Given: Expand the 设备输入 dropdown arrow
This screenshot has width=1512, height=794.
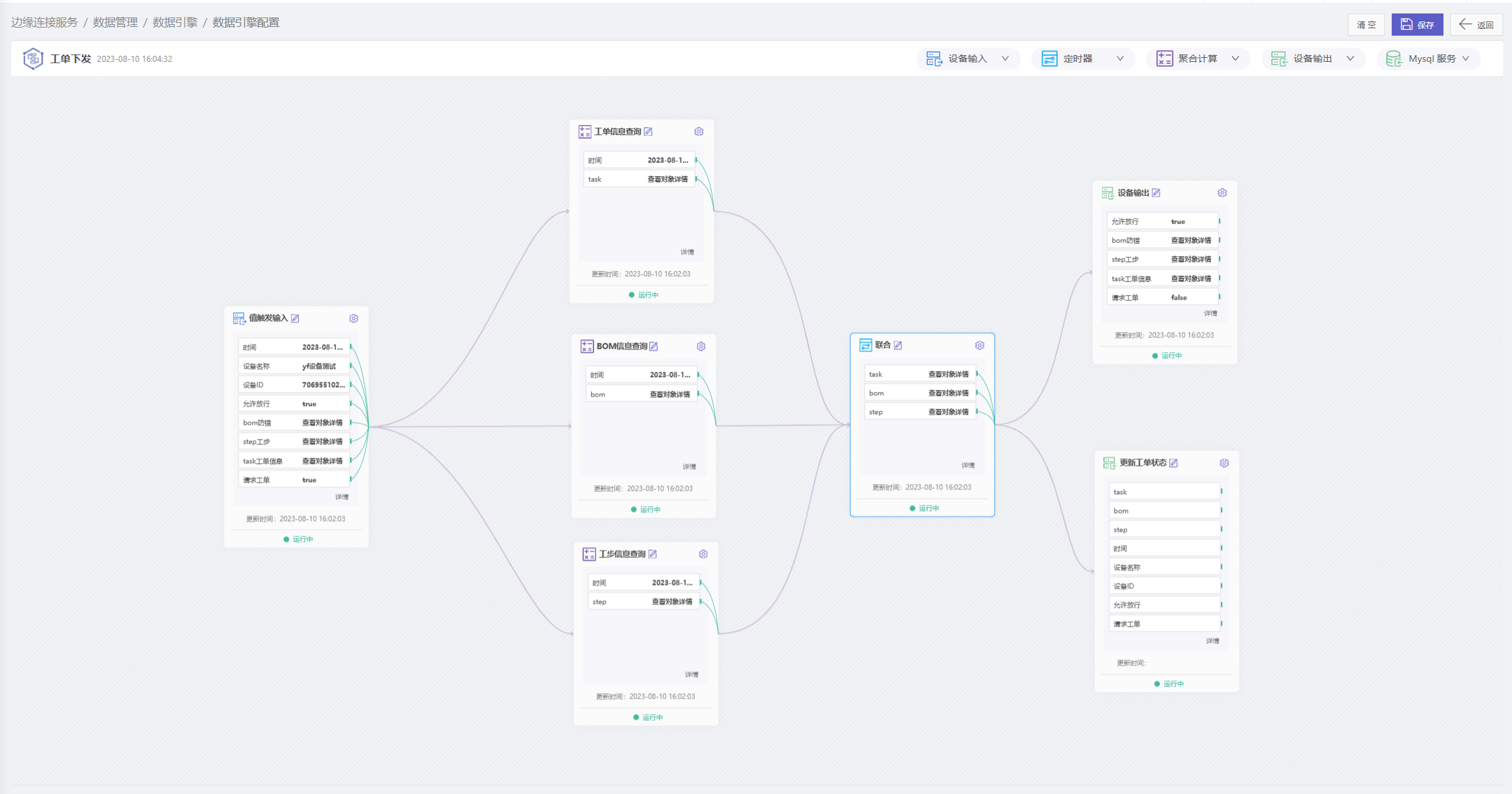Looking at the screenshot, I should click(1005, 58).
